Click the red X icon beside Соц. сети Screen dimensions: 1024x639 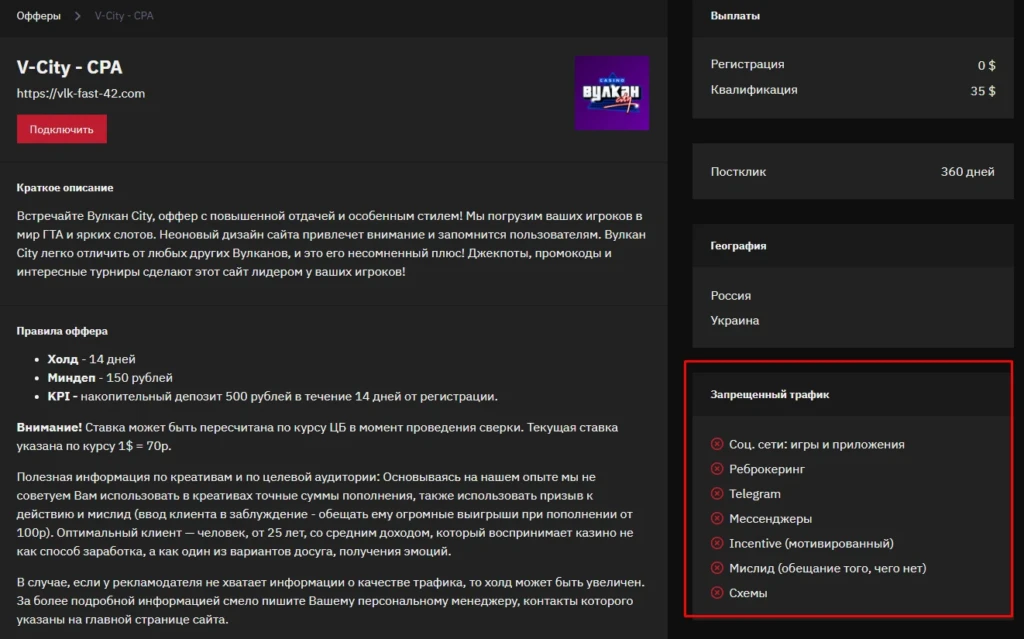tap(717, 444)
